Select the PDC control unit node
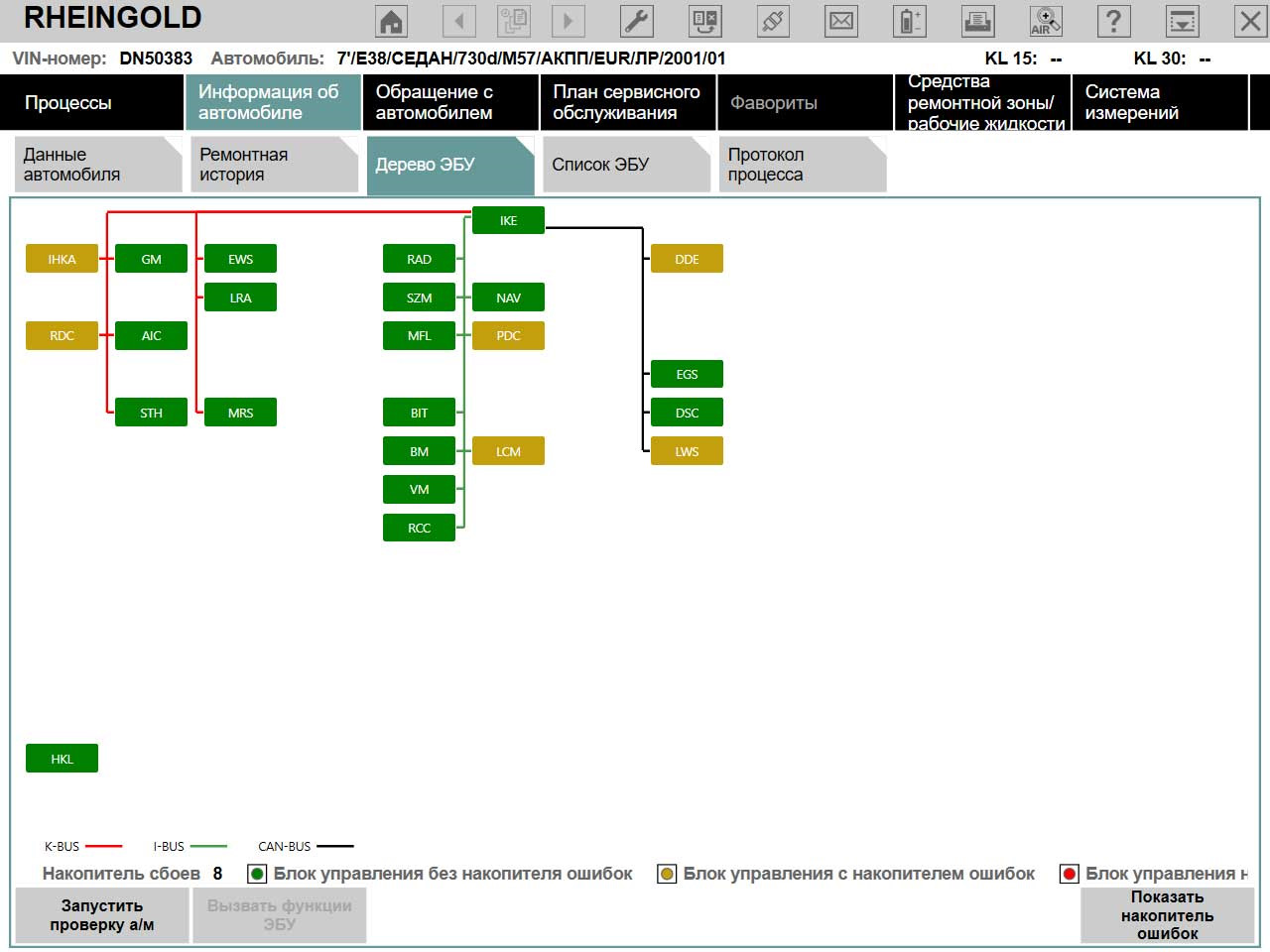Viewport: 1270px width, 952px height. coord(508,335)
